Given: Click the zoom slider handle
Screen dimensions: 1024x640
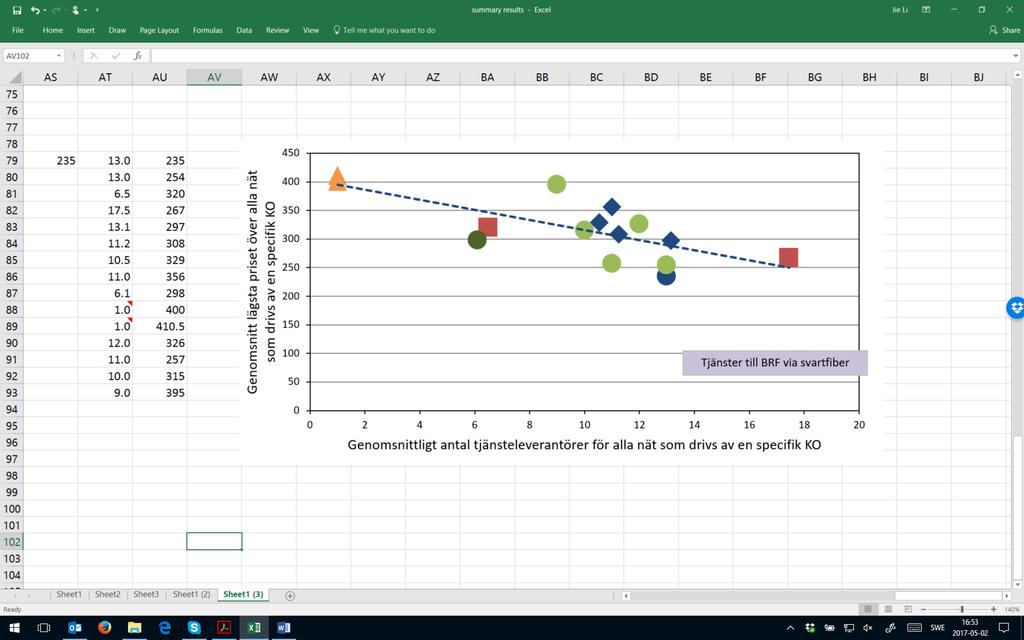Looking at the screenshot, I should tap(962, 609).
